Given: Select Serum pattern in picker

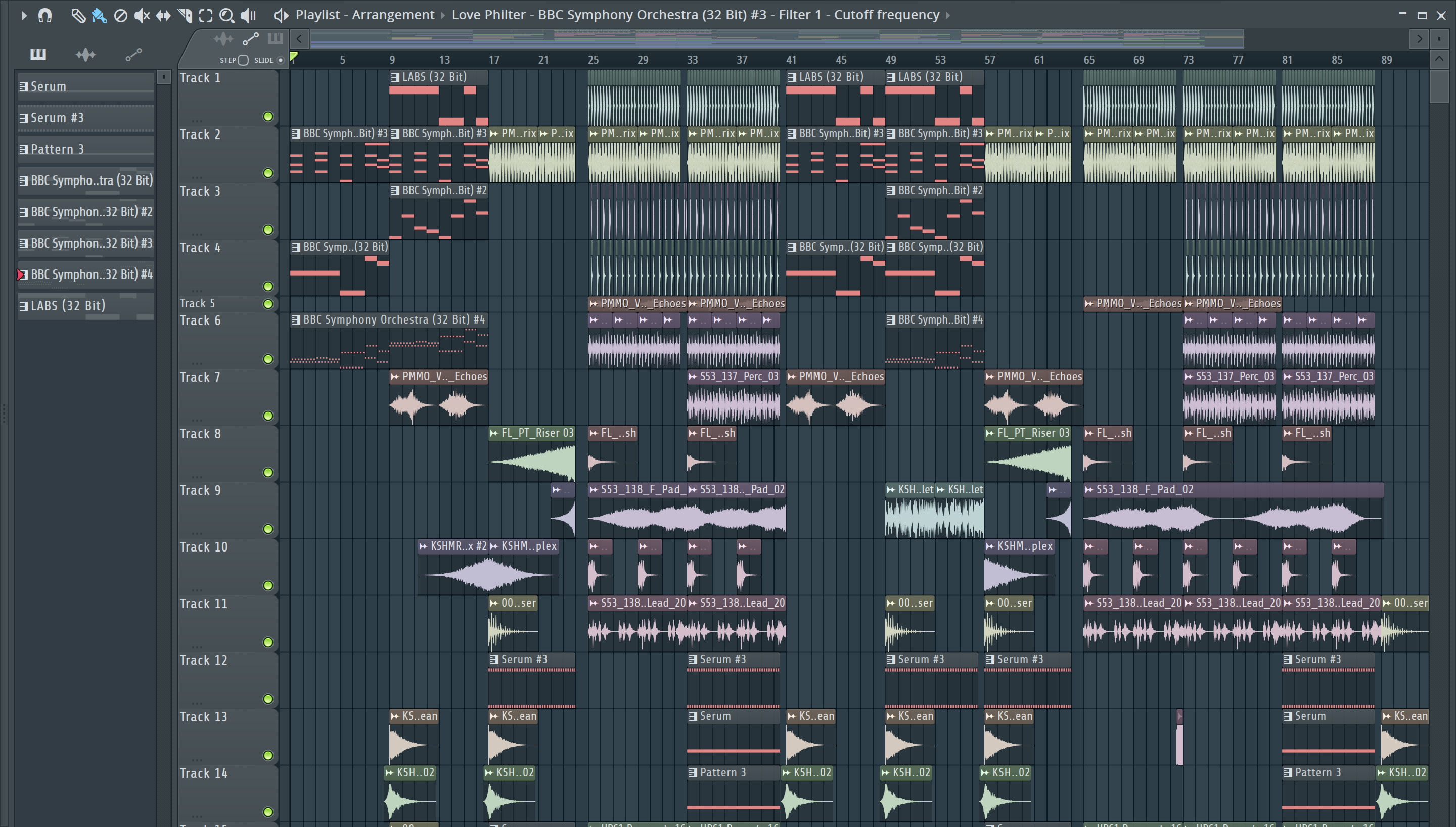Looking at the screenshot, I should coord(86,86).
